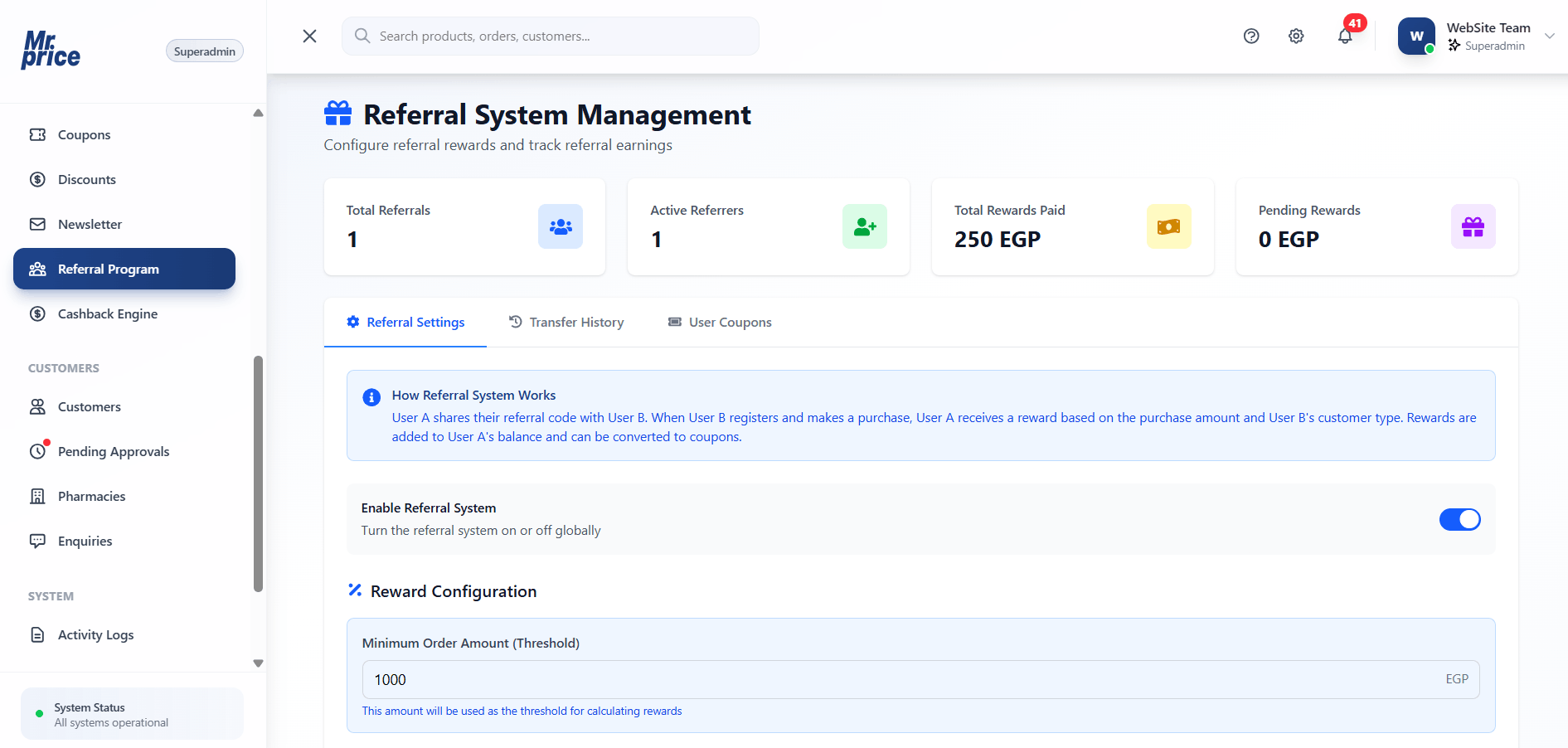Click the Newsletter envelope icon
The height and width of the screenshot is (748, 1568).
point(37,224)
